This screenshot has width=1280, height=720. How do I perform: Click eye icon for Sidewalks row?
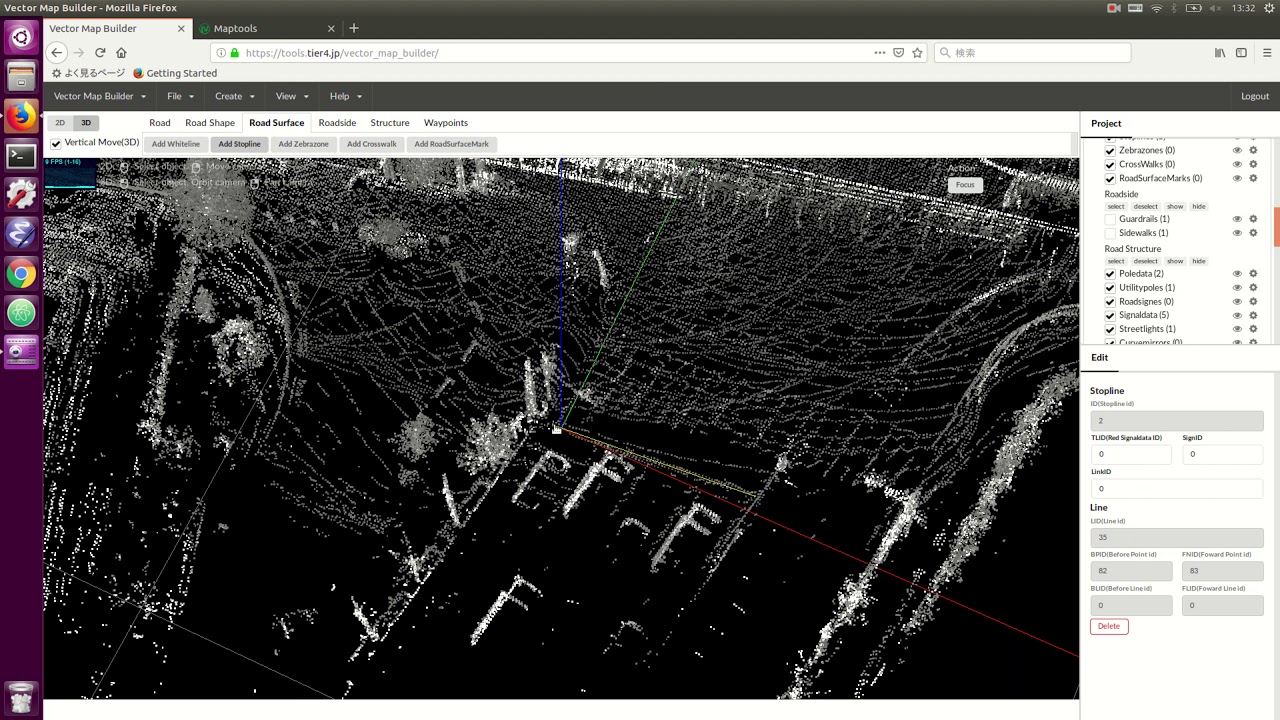1237,233
